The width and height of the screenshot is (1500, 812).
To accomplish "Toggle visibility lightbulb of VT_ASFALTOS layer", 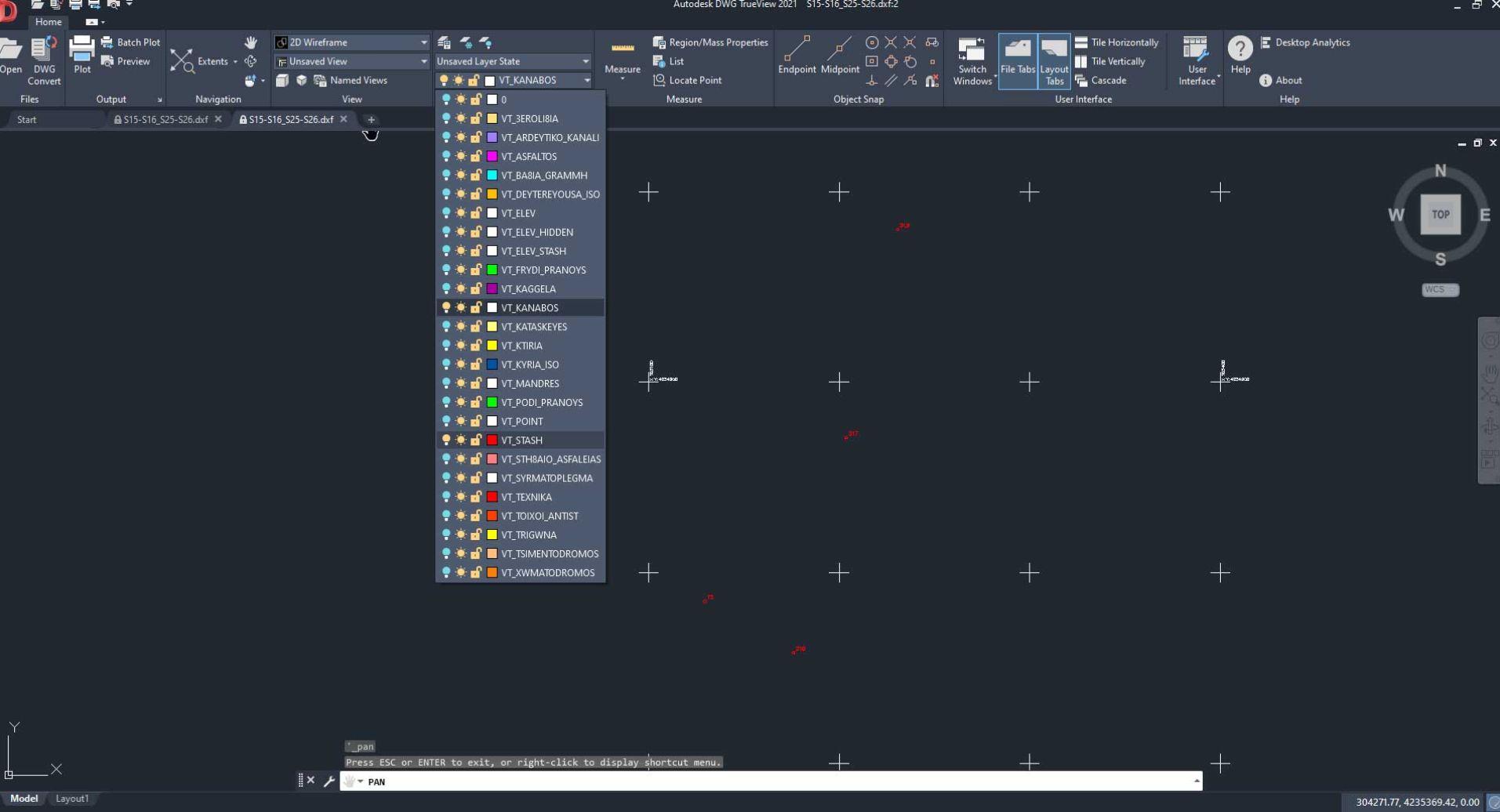I will tap(446, 157).
